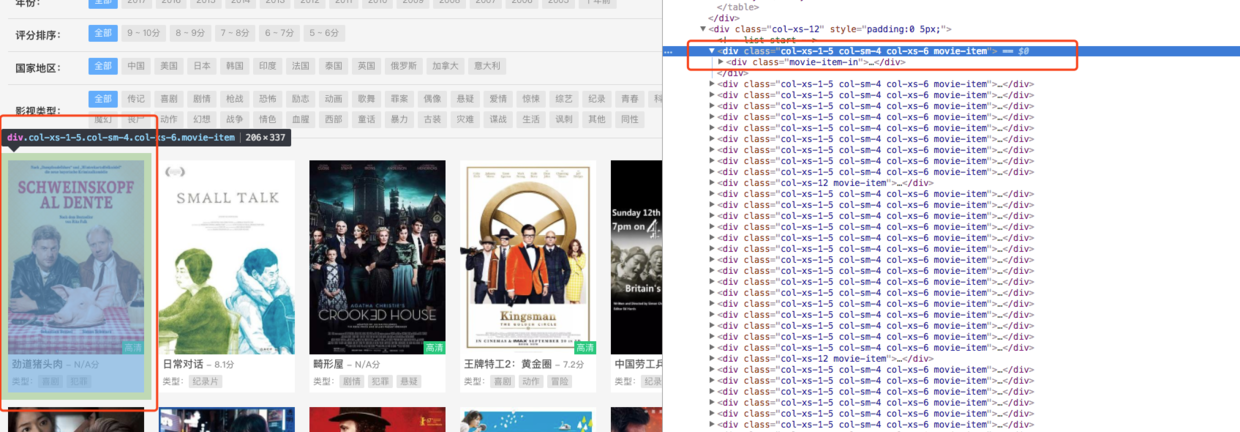Screen dimensions: 1240x432
Task: Choose 动画 genre filter
Action: tap(333, 99)
